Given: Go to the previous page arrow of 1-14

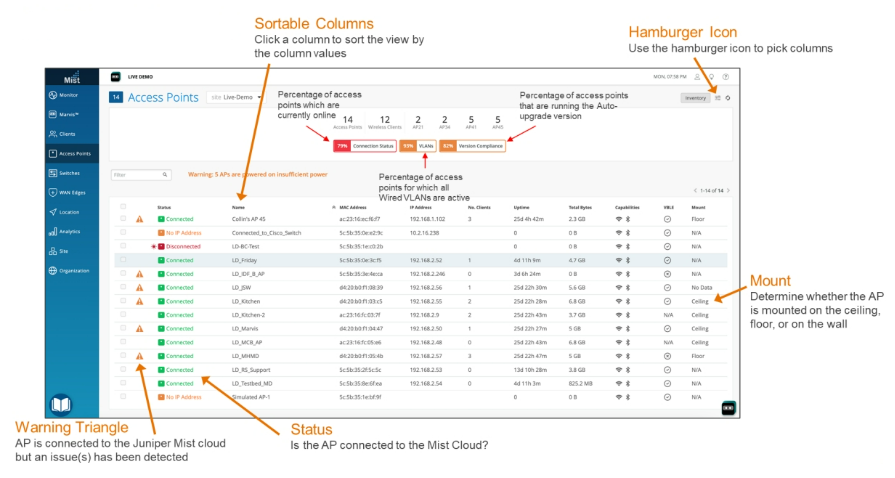Looking at the screenshot, I should click(695, 190).
